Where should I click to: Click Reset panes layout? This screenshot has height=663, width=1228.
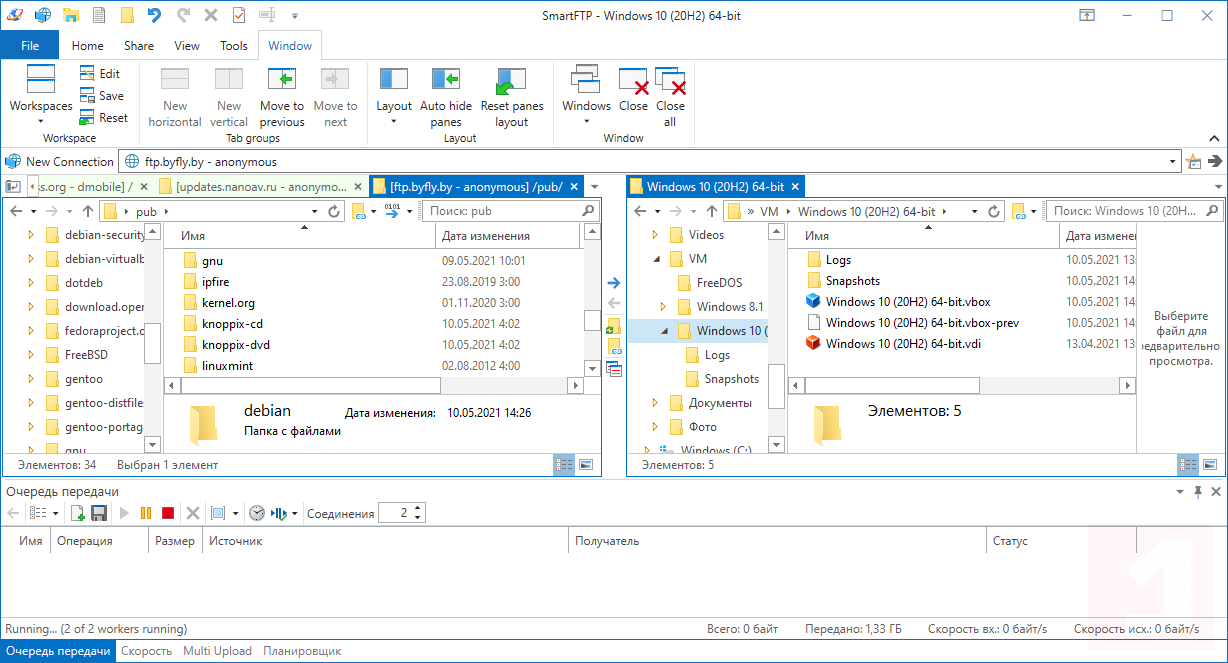511,98
